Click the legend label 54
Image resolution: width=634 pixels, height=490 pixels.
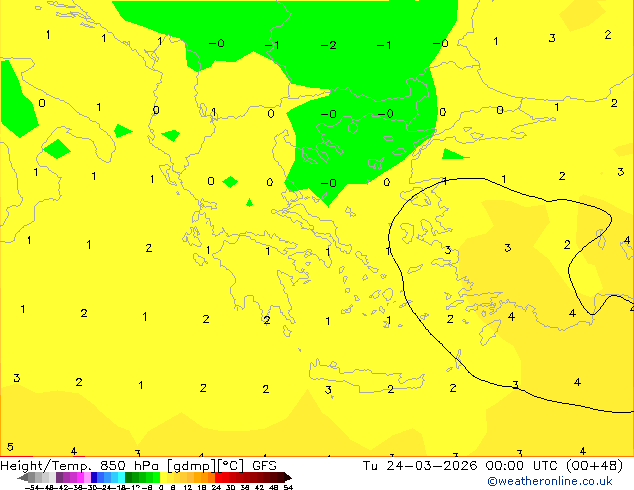[288, 487]
